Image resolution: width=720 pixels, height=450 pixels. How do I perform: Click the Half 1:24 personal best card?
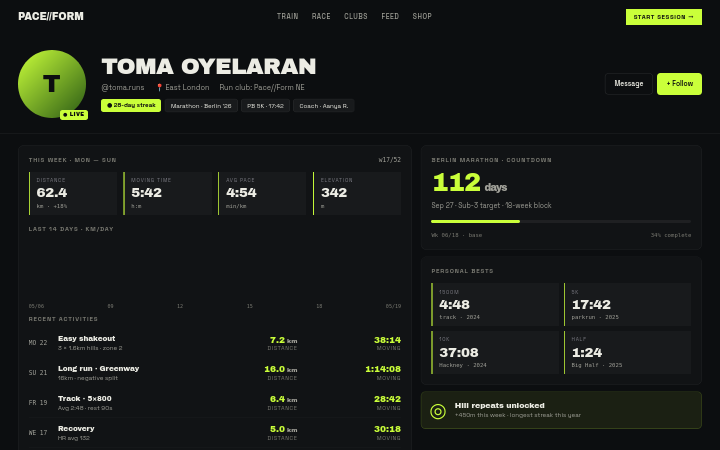tap(627, 352)
